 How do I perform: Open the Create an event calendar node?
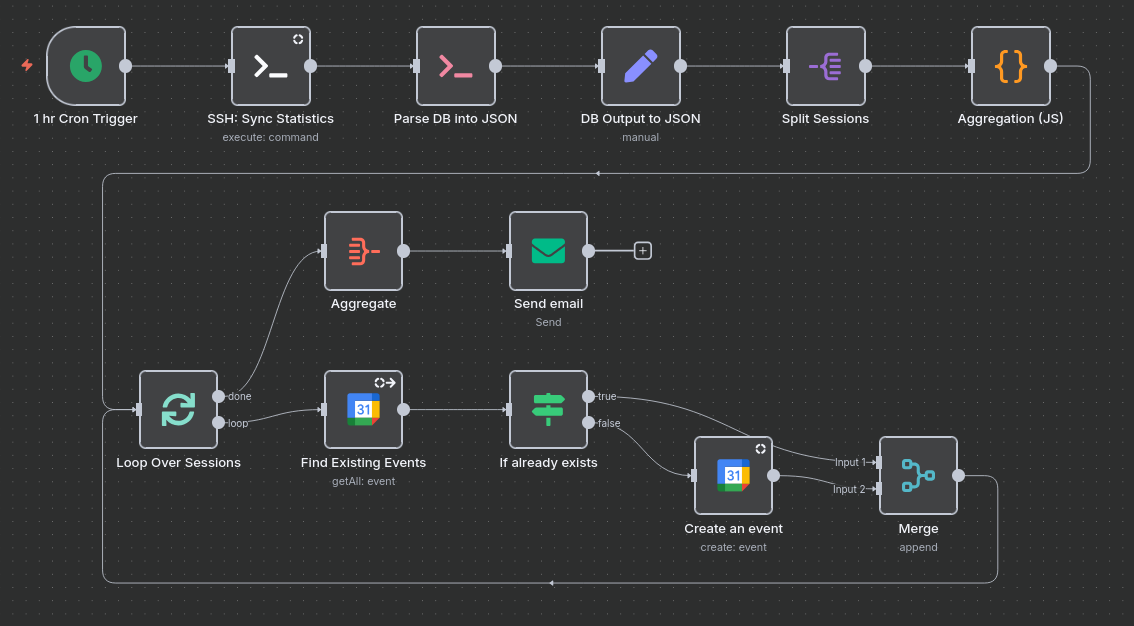pyautogui.click(x=733, y=475)
